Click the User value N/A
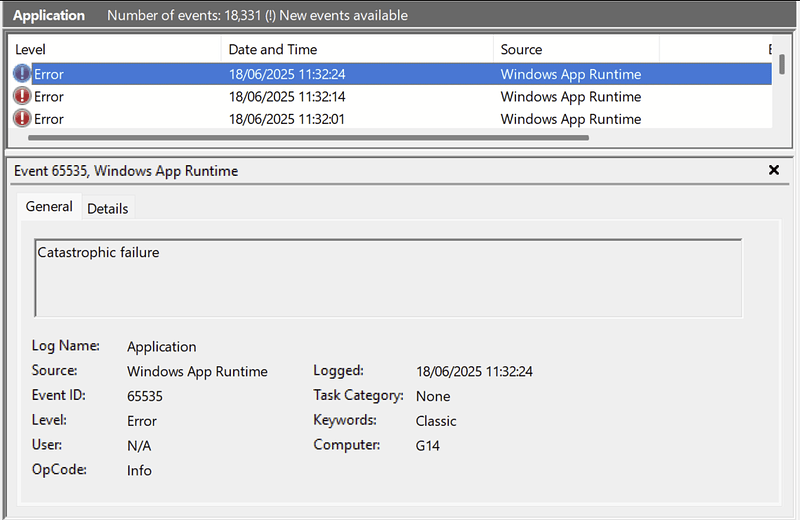 point(139,445)
